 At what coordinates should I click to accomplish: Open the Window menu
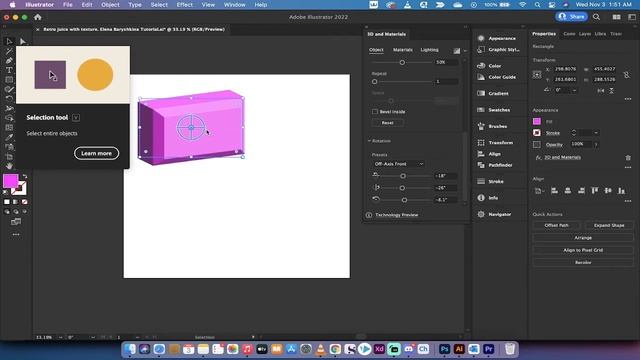coord(234,5)
